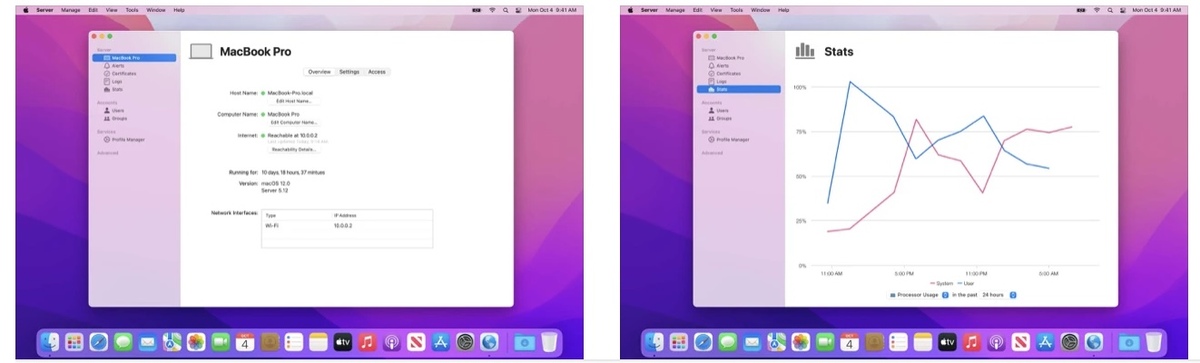The width and height of the screenshot is (1200, 363).
Task: Open Notes from the right screenshot's Dock
Action: (923, 341)
